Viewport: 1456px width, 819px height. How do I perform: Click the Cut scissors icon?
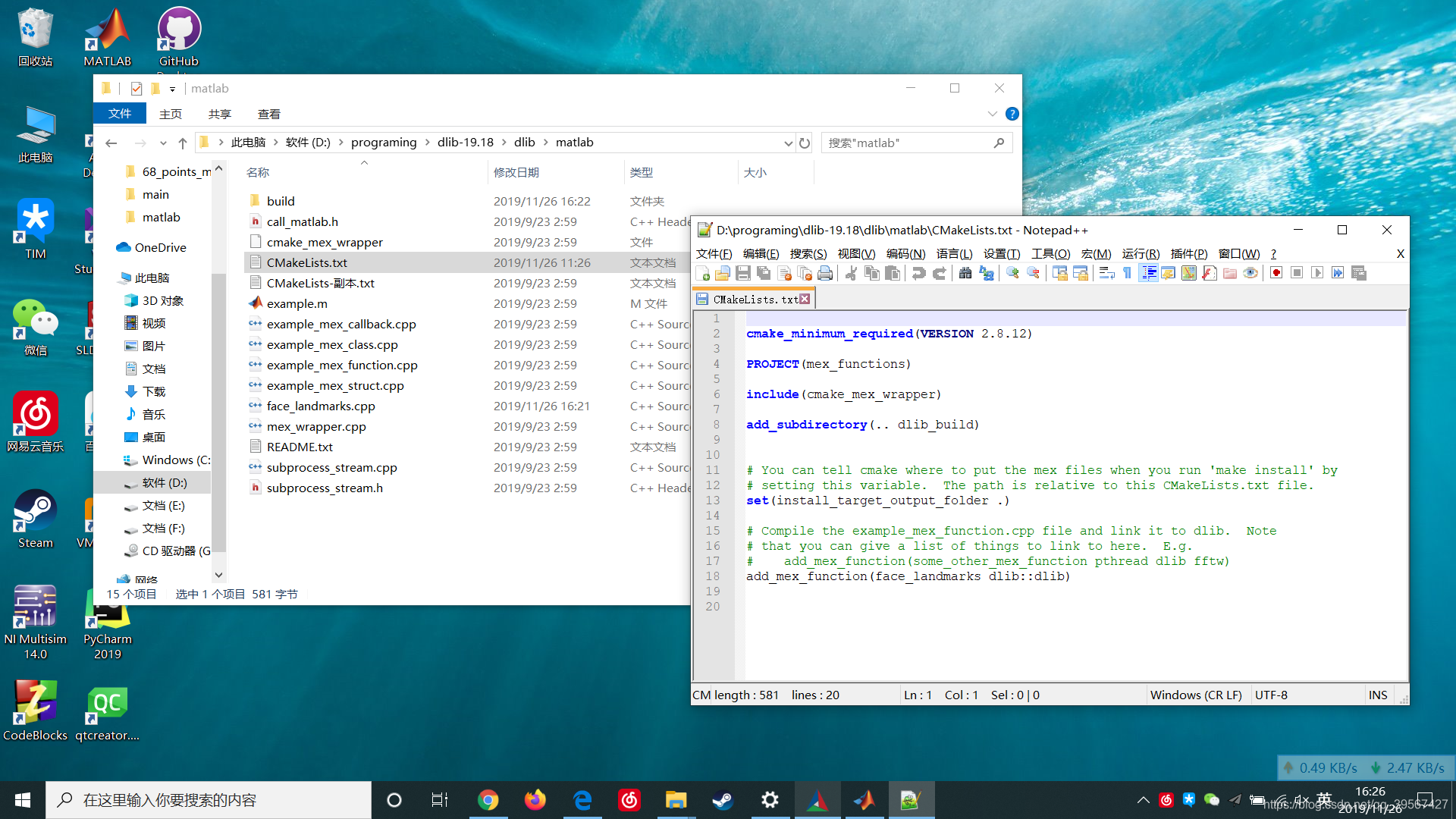(x=851, y=273)
